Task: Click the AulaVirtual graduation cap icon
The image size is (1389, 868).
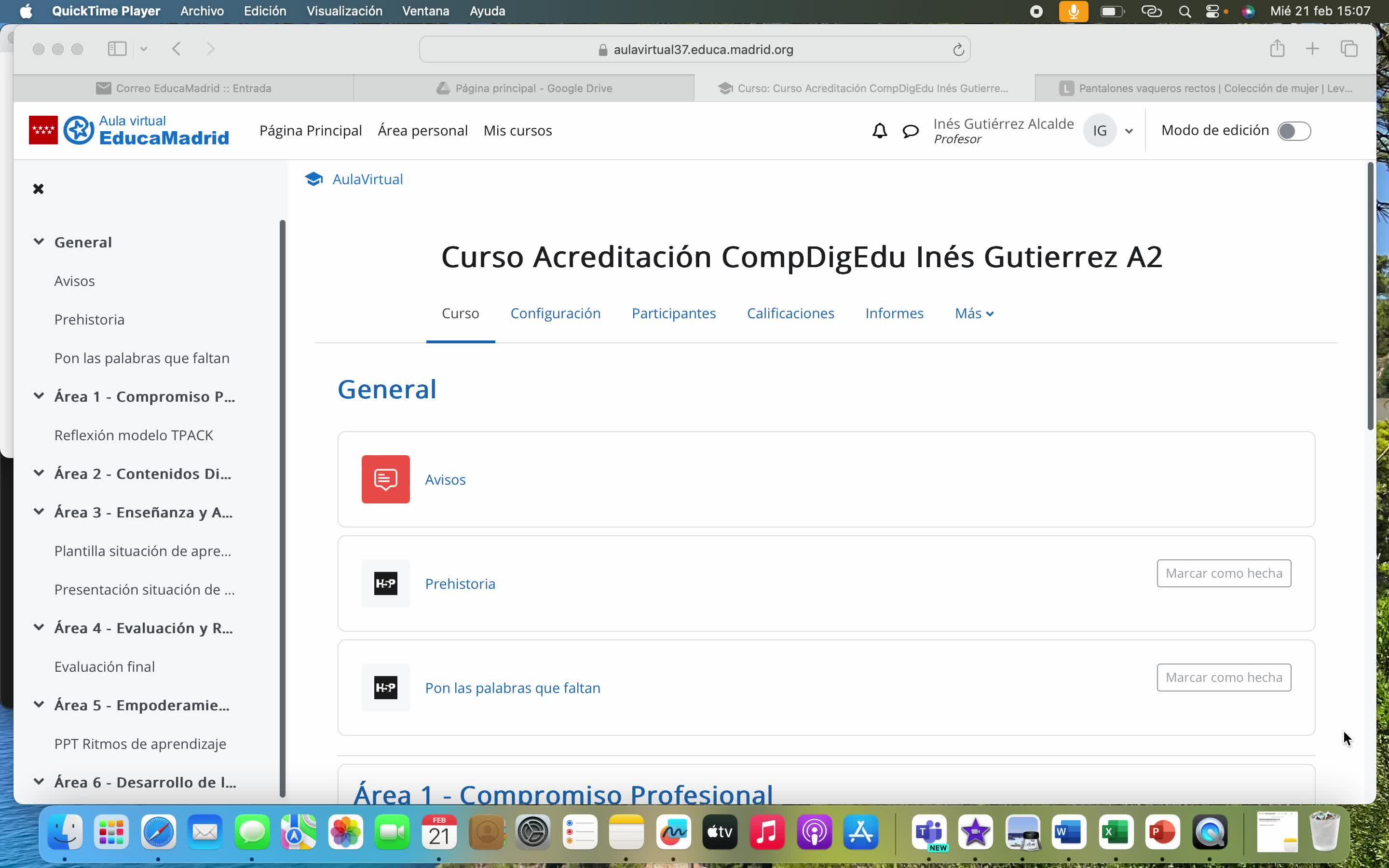Action: tap(314, 179)
